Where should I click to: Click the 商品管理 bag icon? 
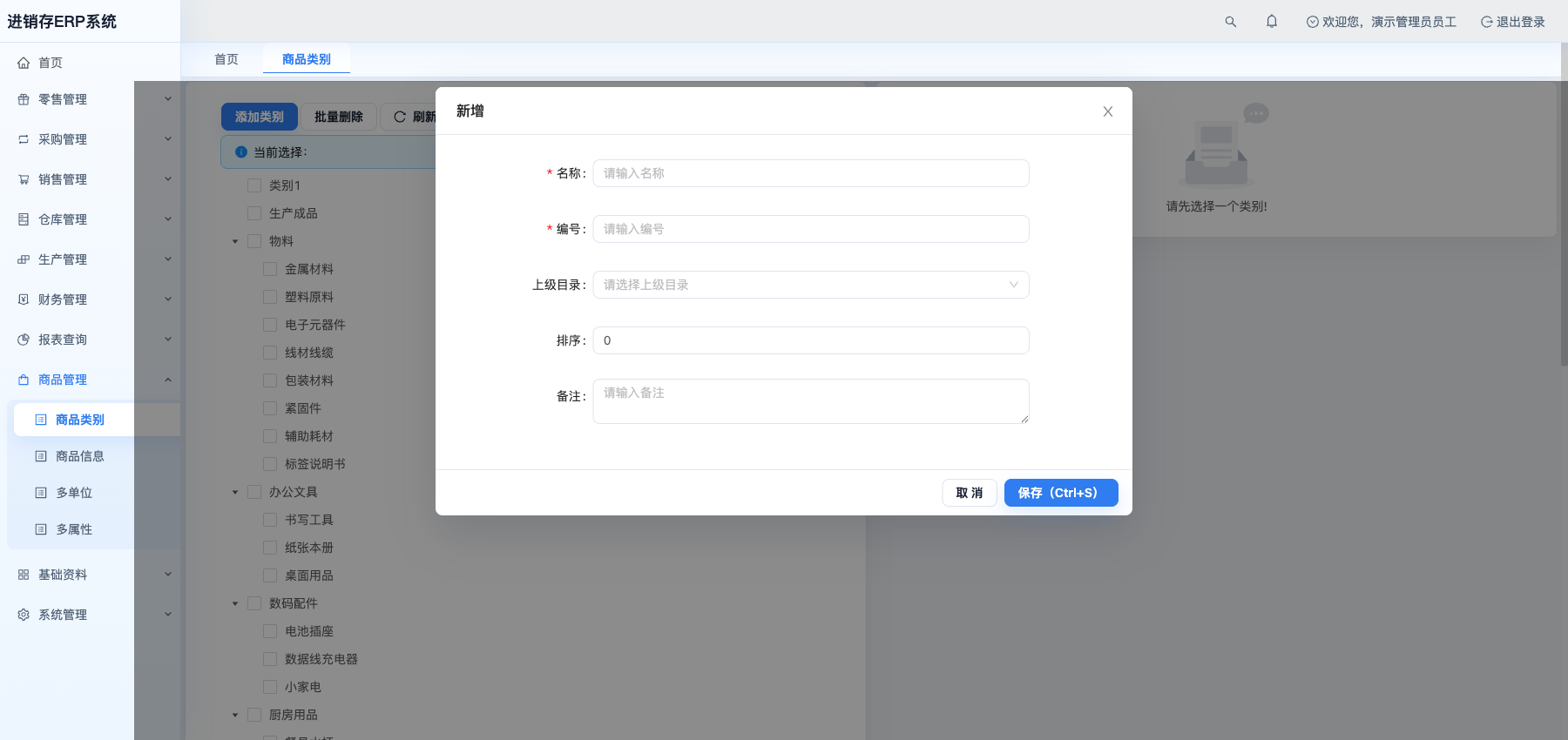pos(24,380)
